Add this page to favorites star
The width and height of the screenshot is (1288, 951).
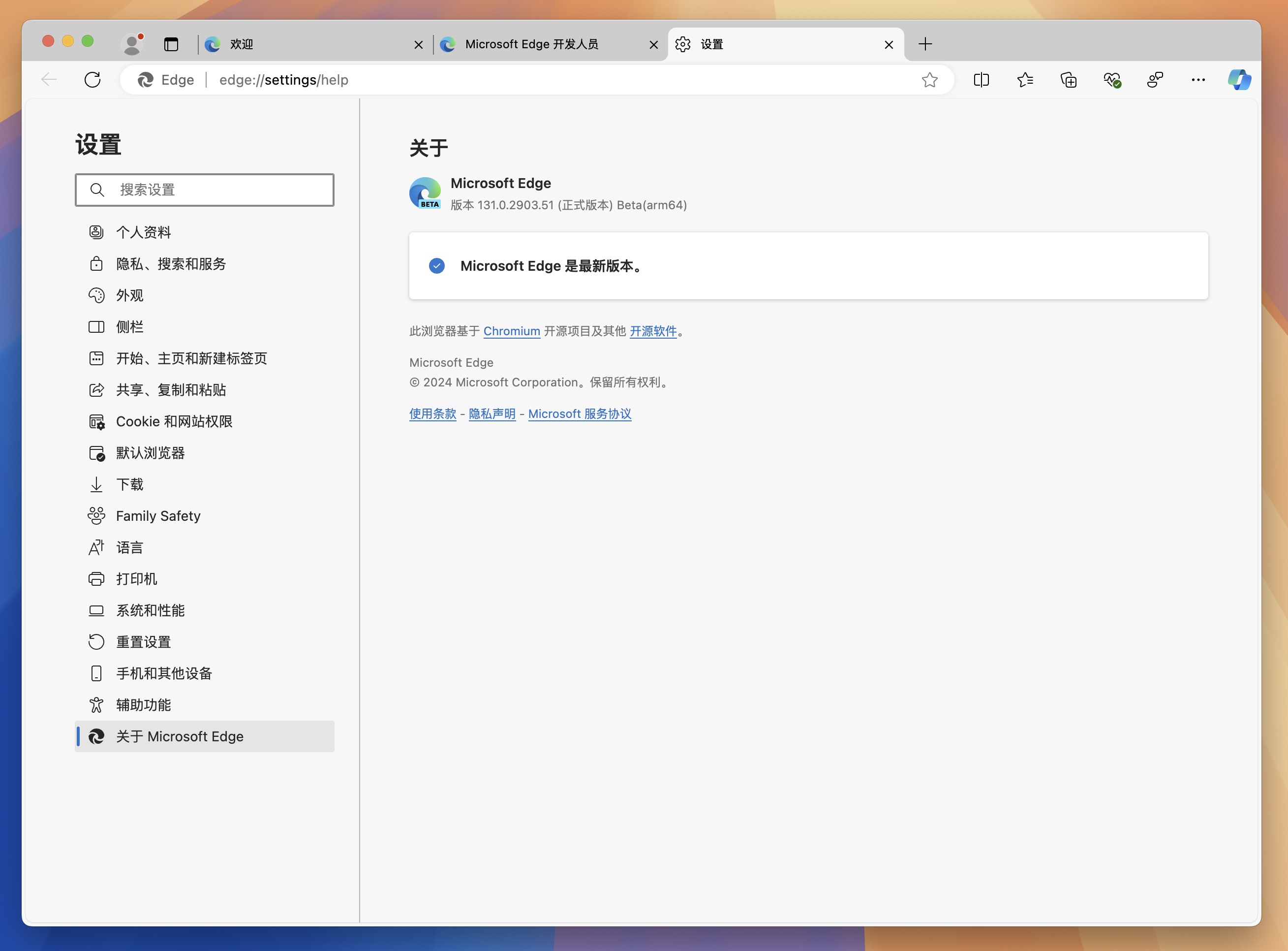click(x=930, y=79)
